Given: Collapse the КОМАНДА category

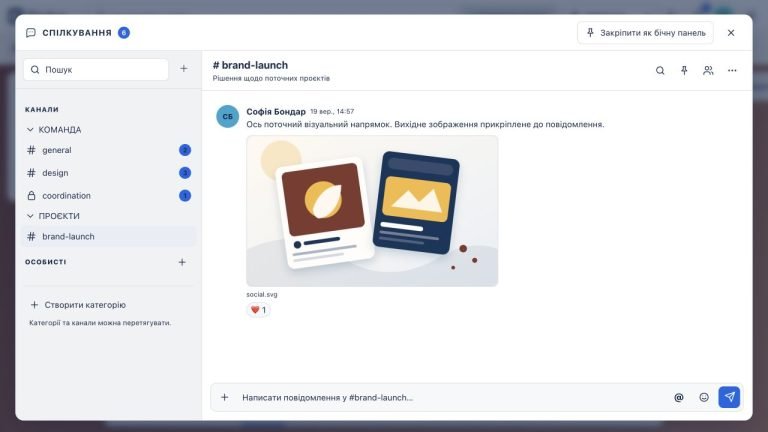Looking at the screenshot, I should 53,130.
